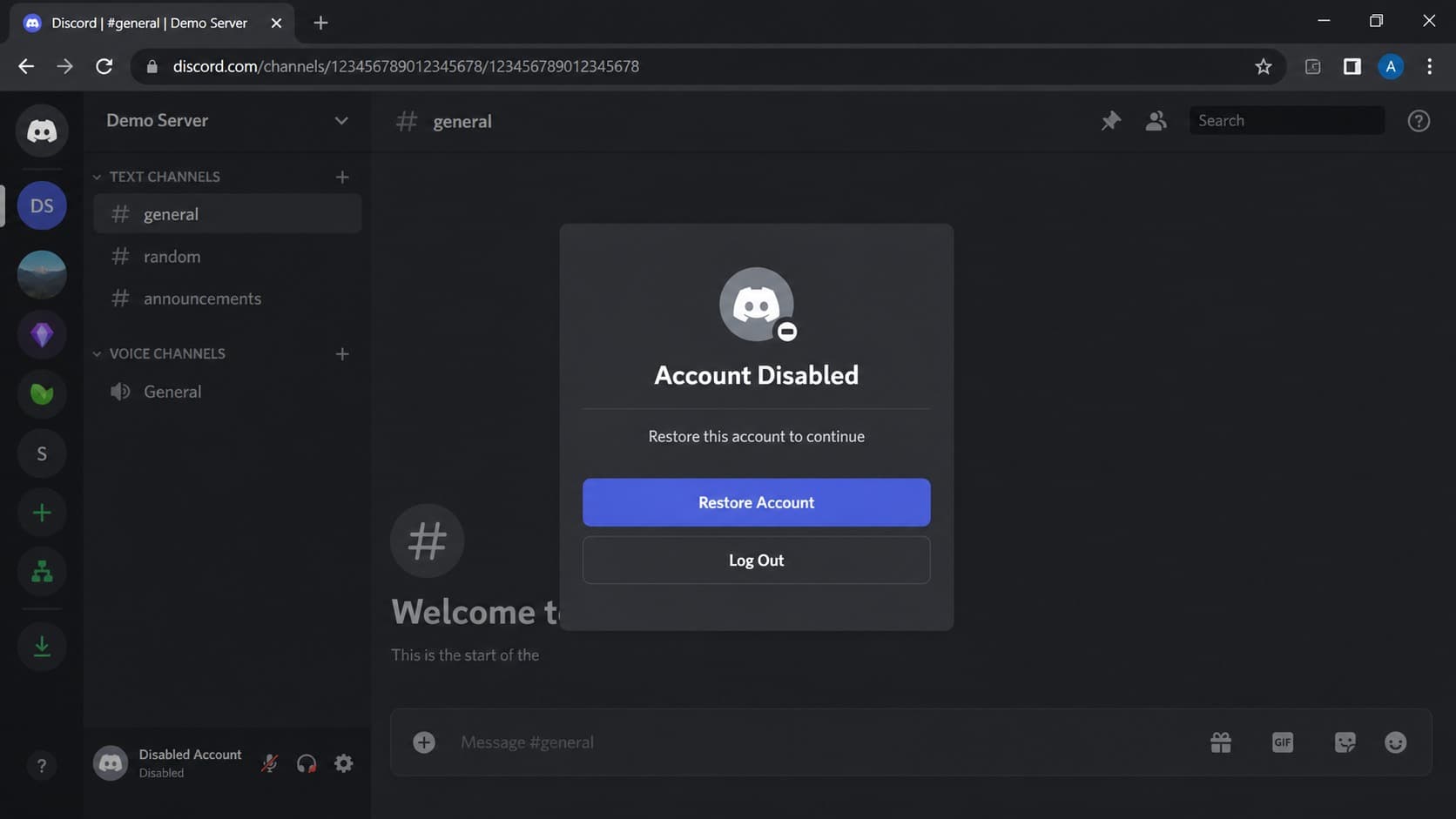
Task: Open the gift Nitro icon
Action: click(1221, 742)
